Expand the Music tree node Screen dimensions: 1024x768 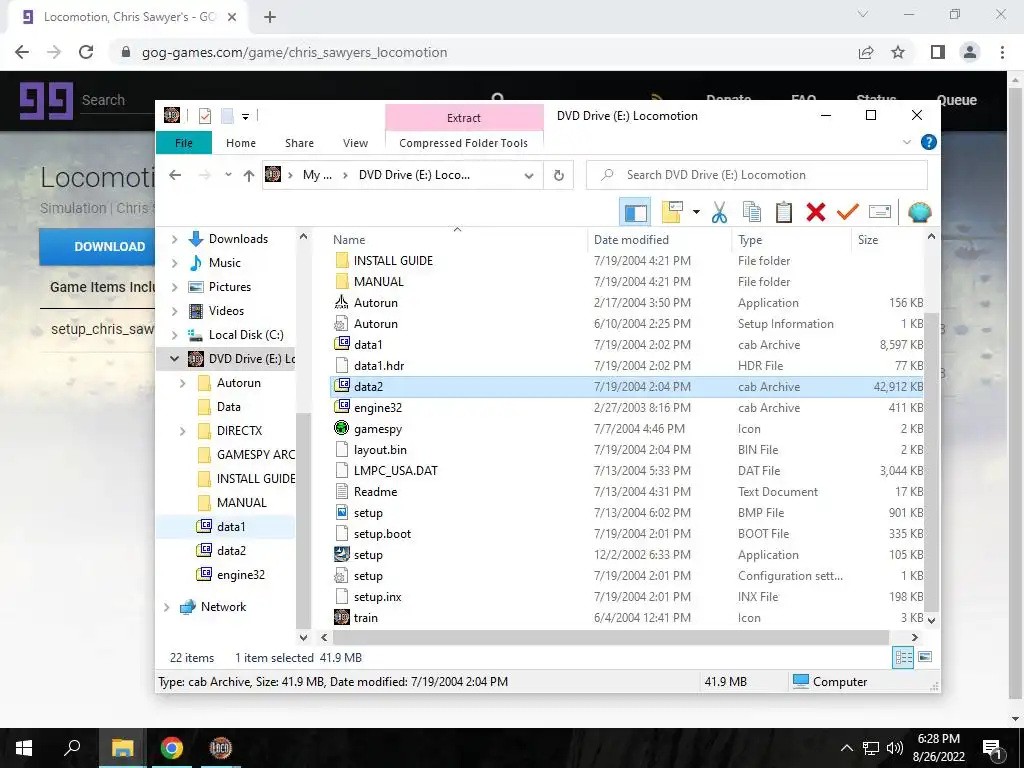[x=174, y=263]
